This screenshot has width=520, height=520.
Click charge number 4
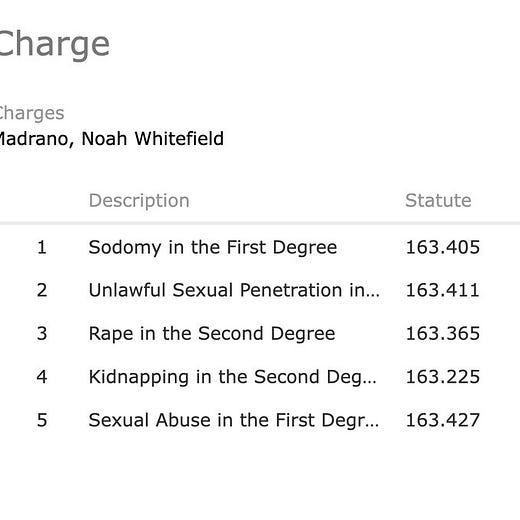click(42, 377)
